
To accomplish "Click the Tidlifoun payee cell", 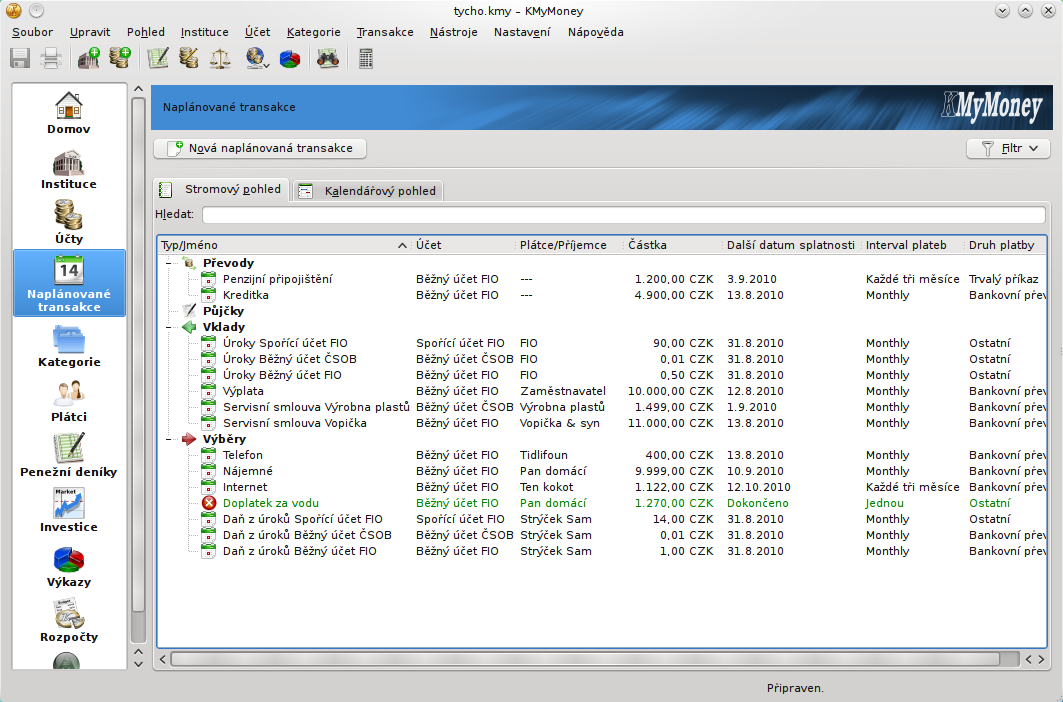I will click(x=544, y=455).
